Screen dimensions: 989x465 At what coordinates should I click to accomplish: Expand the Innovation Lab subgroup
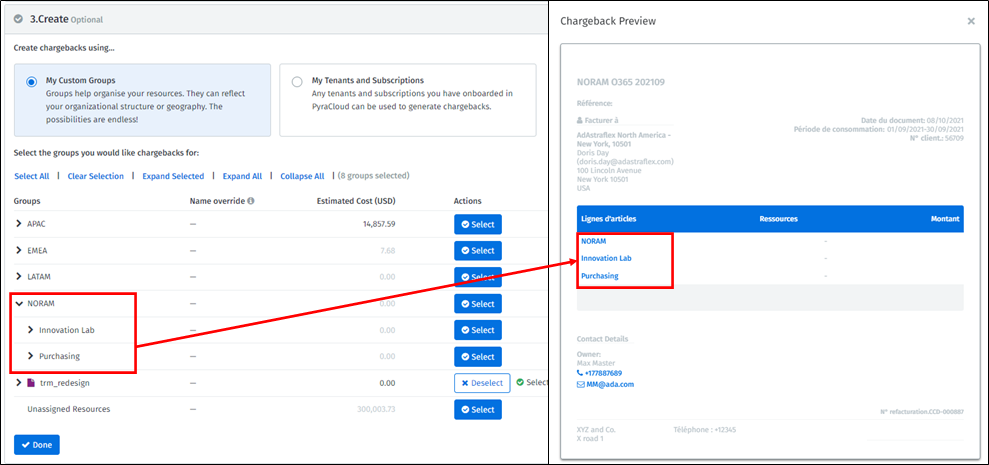(x=30, y=330)
